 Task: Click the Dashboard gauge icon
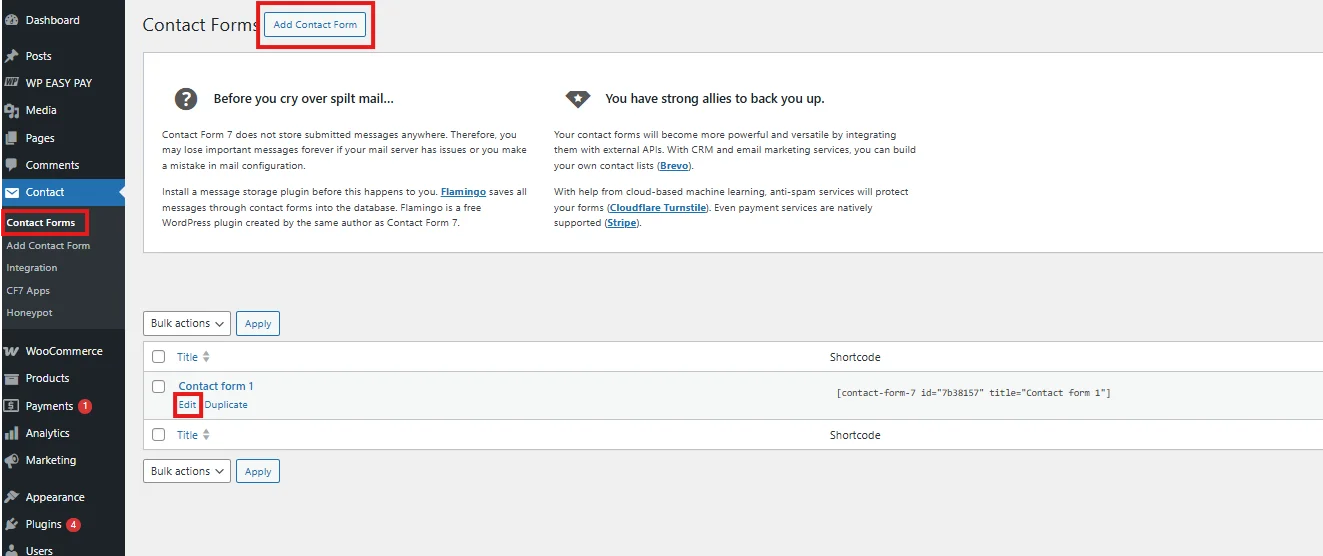pos(12,20)
